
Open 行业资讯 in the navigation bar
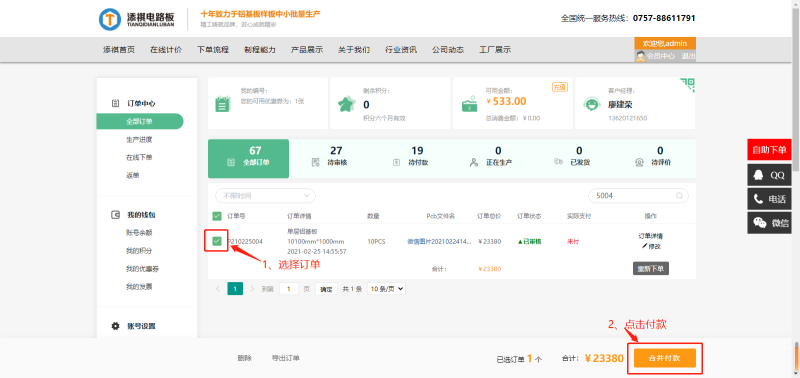click(401, 50)
